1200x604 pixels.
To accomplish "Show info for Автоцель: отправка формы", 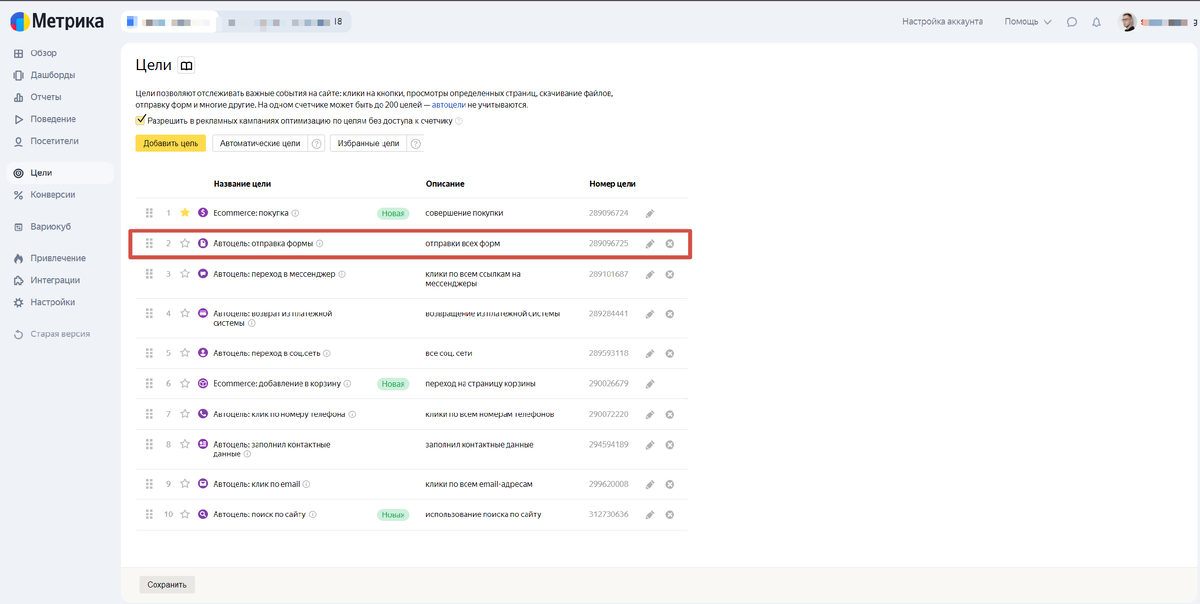I will 320,243.
